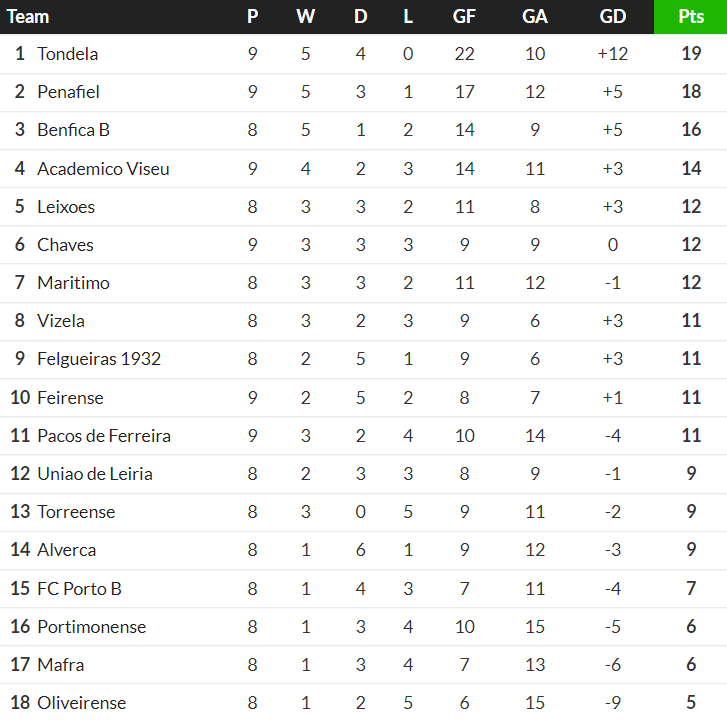Open the Penafiel team link

coord(68,92)
